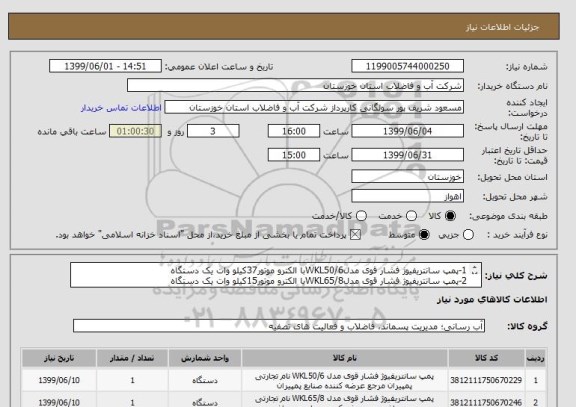Click the WKL50/6 pump name cell
The width and height of the screenshot is (576, 407).
click(345, 381)
